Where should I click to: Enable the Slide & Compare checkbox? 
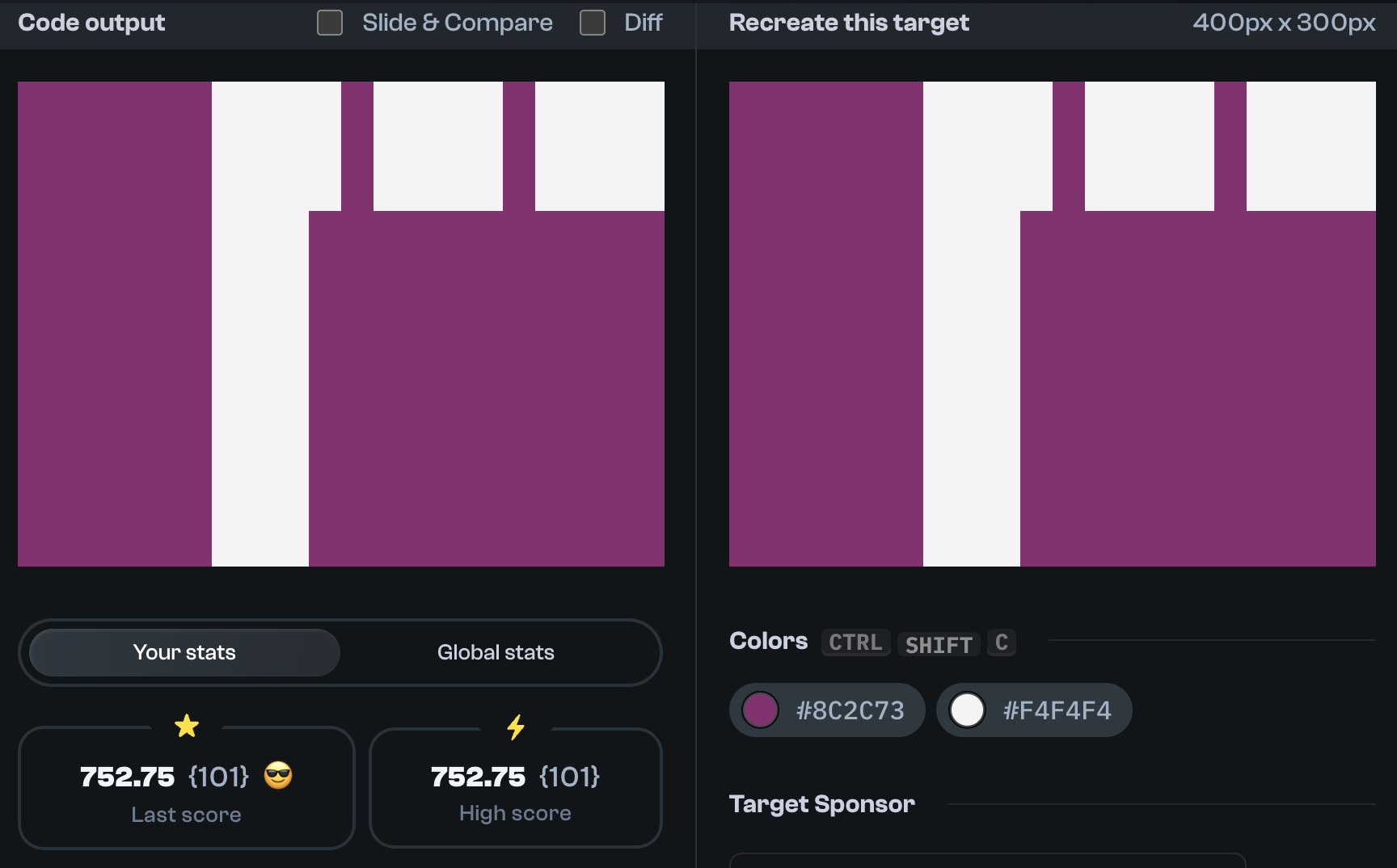pyautogui.click(x=329, y=23)
